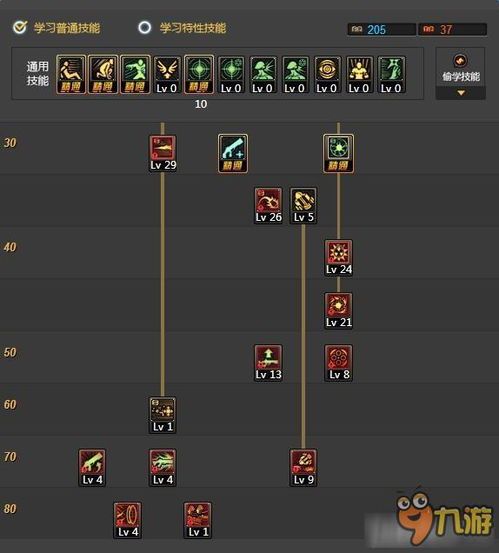499x553 pixels.
Task: Enable the 学习普通技能 checkbox
Action: point(20,27)
